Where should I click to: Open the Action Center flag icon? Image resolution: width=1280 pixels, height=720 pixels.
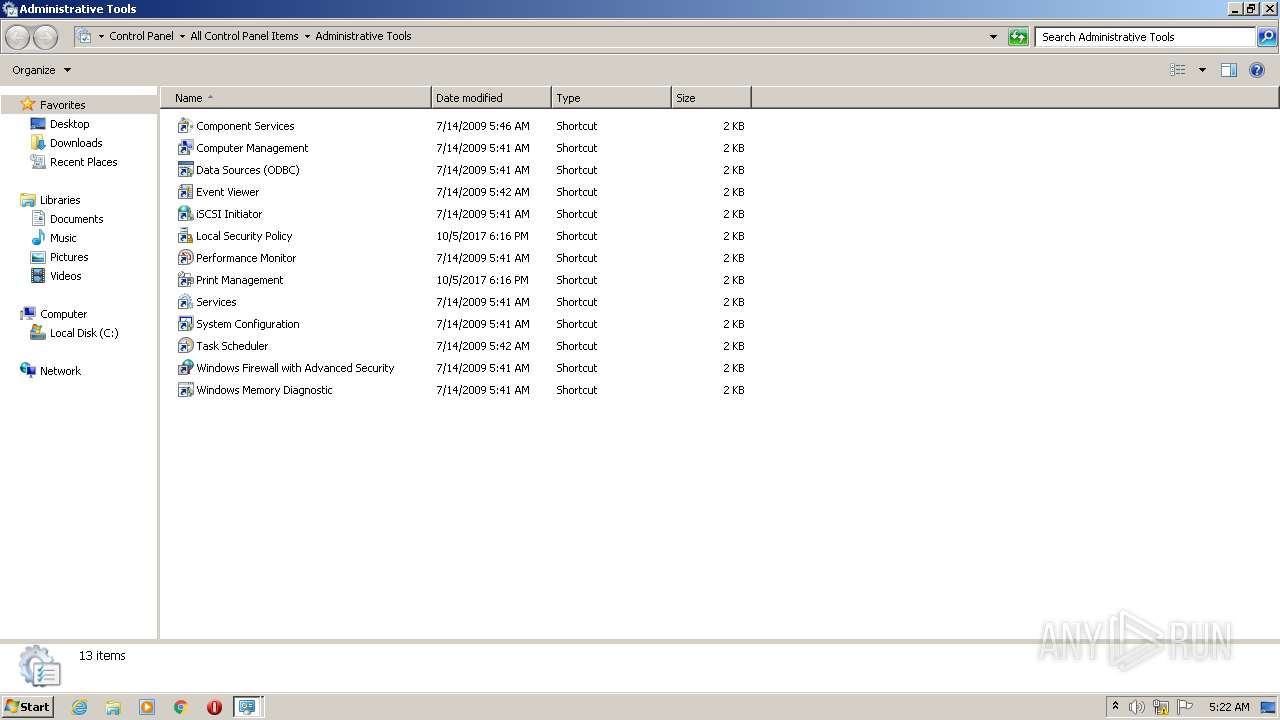click(x=1185, y=707)
